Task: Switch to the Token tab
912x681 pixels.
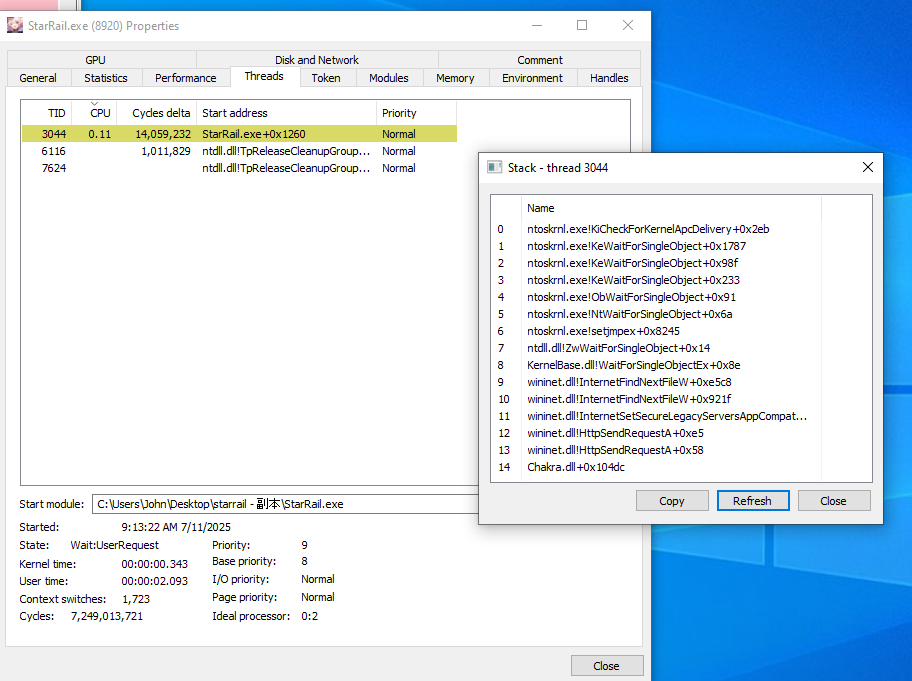Action: coord(326,78)
